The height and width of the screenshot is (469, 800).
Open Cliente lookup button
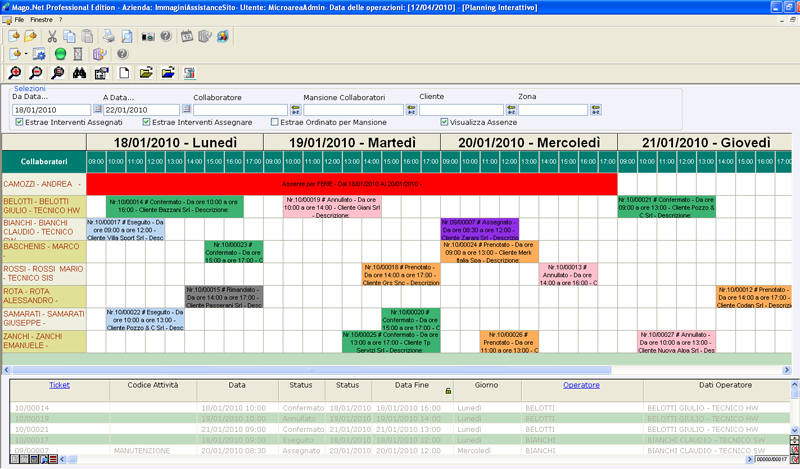coord(511,110)
